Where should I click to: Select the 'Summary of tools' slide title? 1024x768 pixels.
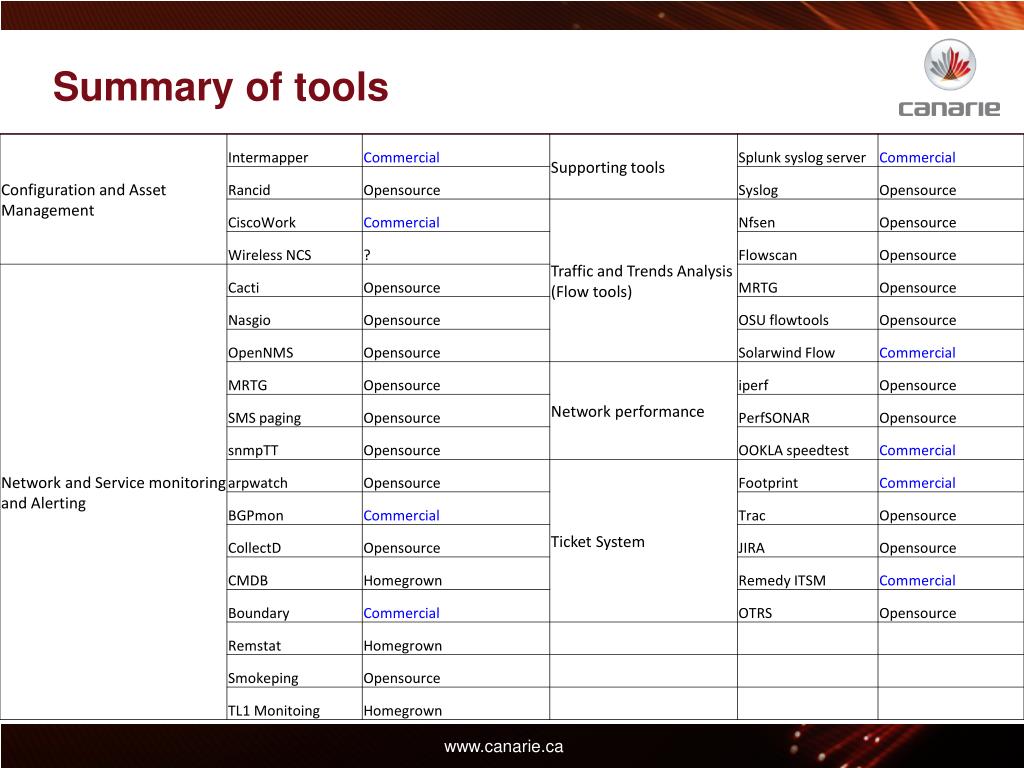[x=221, y=87]
